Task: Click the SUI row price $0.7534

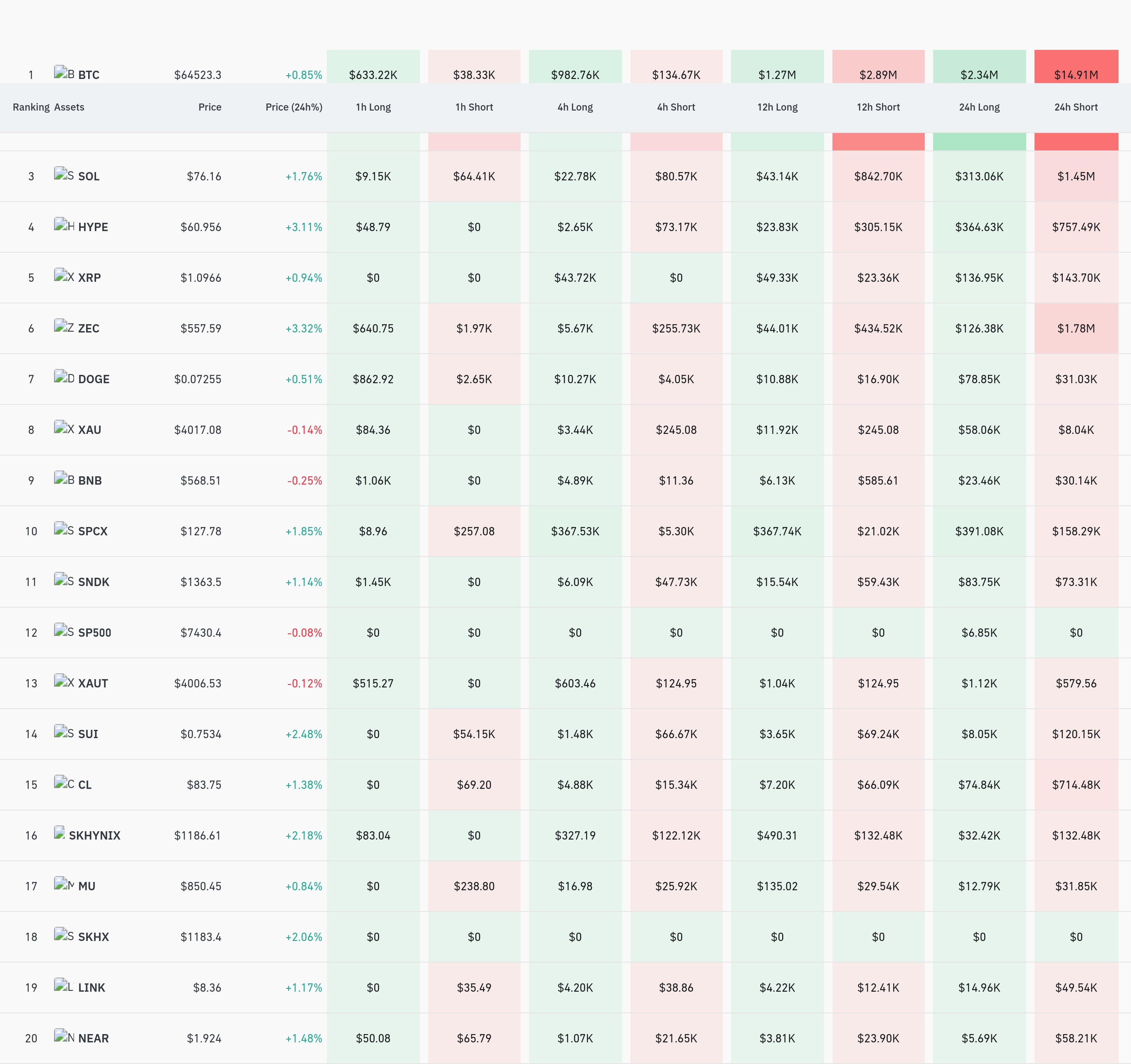Action: coord(201,734)
